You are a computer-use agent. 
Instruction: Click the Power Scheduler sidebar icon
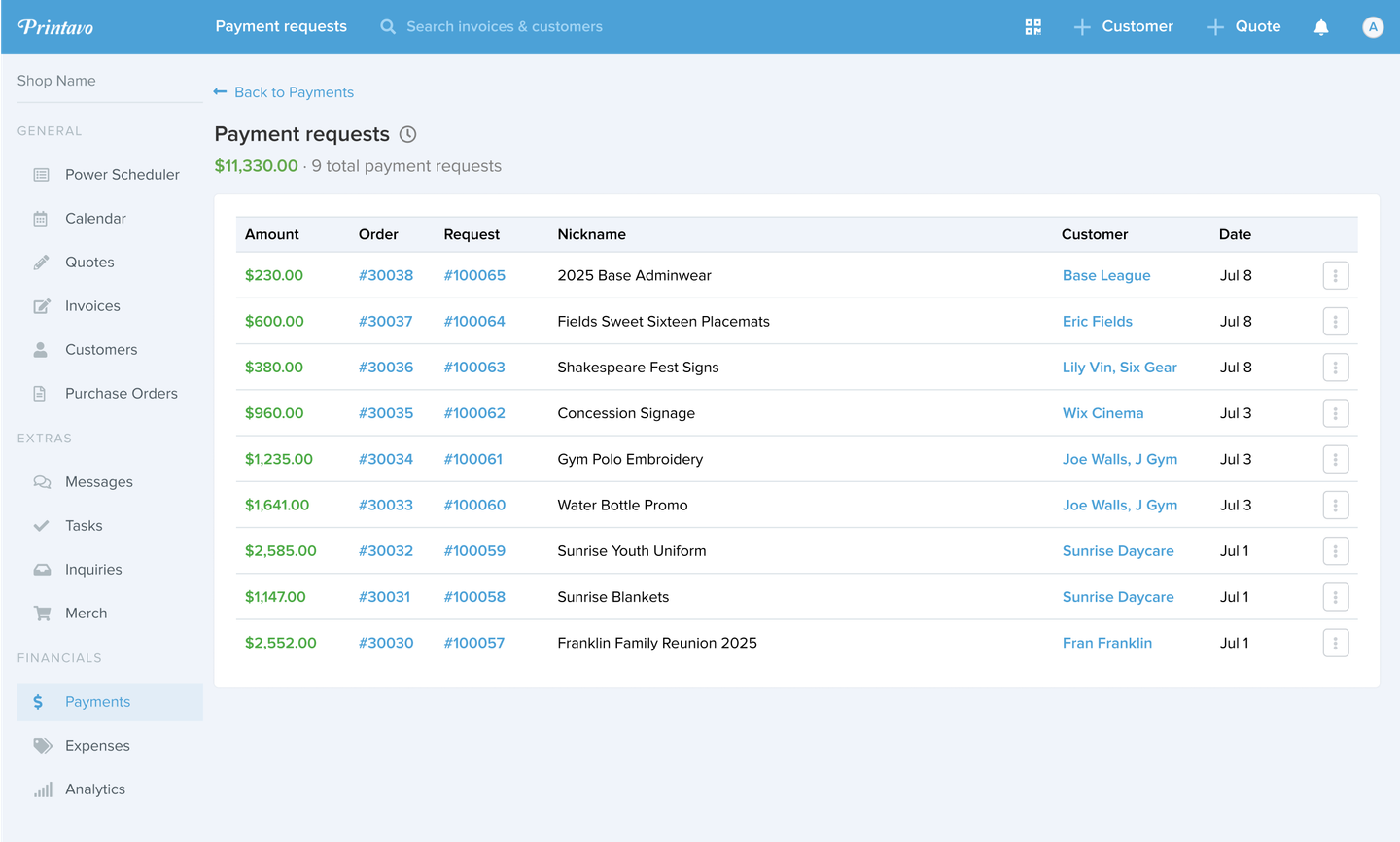pyautogui.click(x=41, y=175)
